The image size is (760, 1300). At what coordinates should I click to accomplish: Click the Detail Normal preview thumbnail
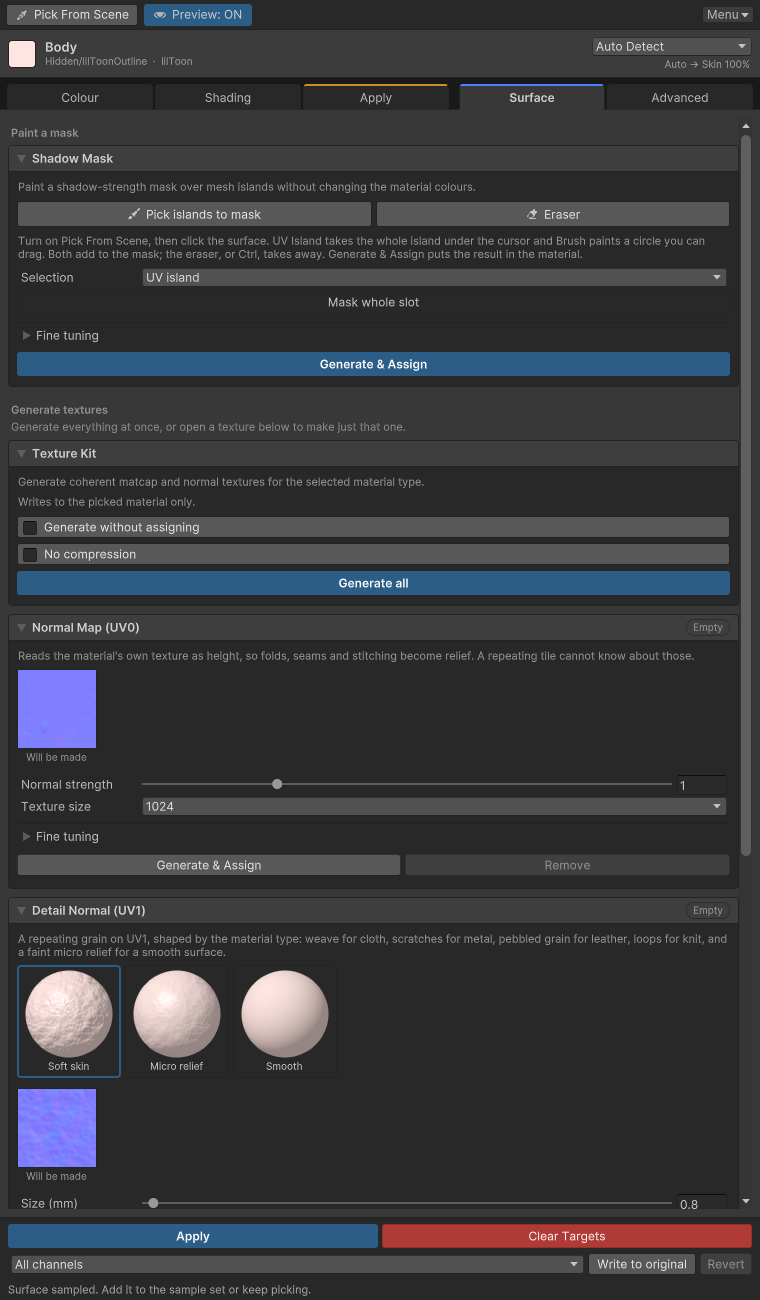(x=57, y=1128)
